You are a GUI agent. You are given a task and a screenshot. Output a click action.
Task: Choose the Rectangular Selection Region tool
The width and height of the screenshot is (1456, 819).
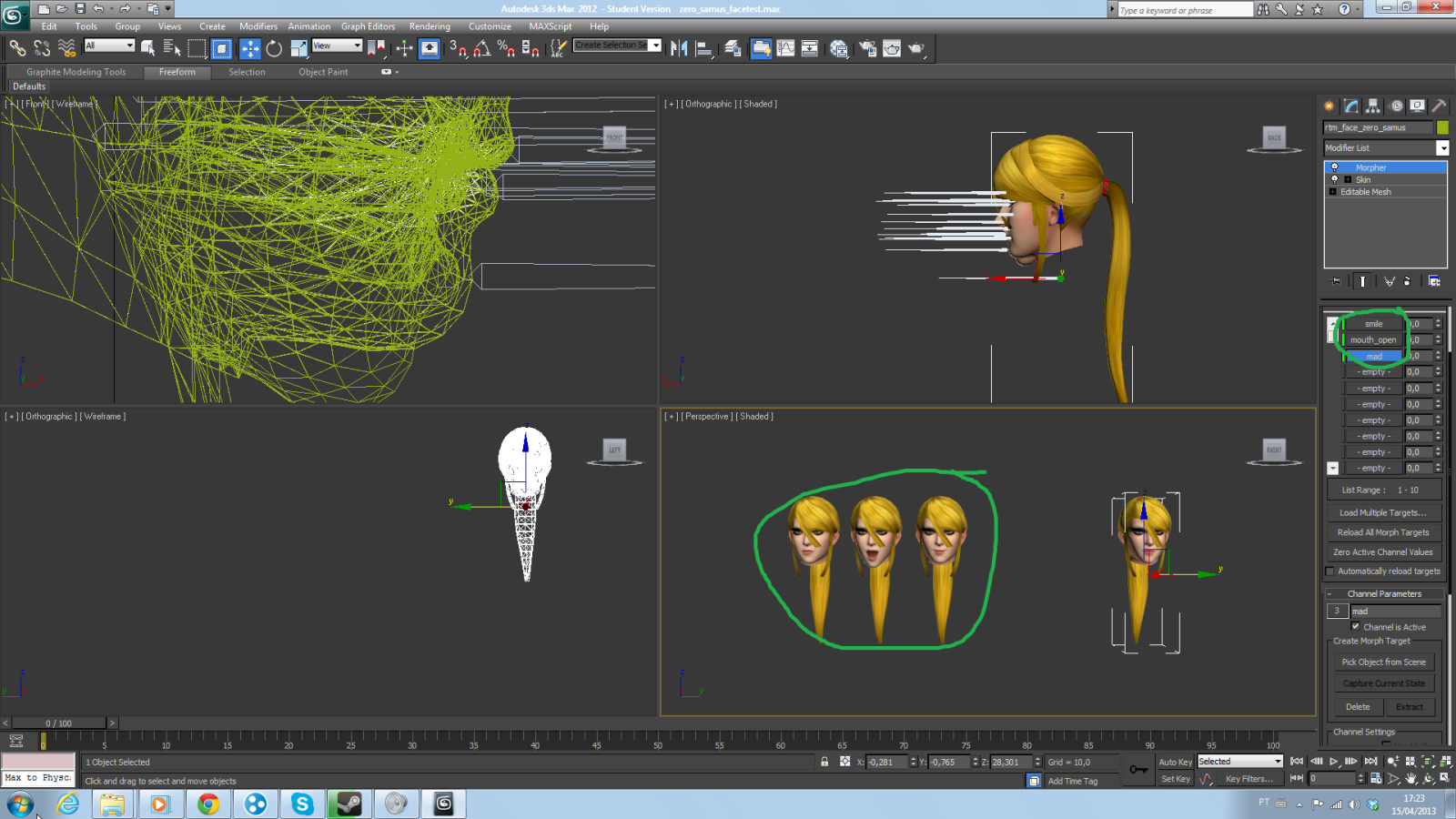(197, 48)
